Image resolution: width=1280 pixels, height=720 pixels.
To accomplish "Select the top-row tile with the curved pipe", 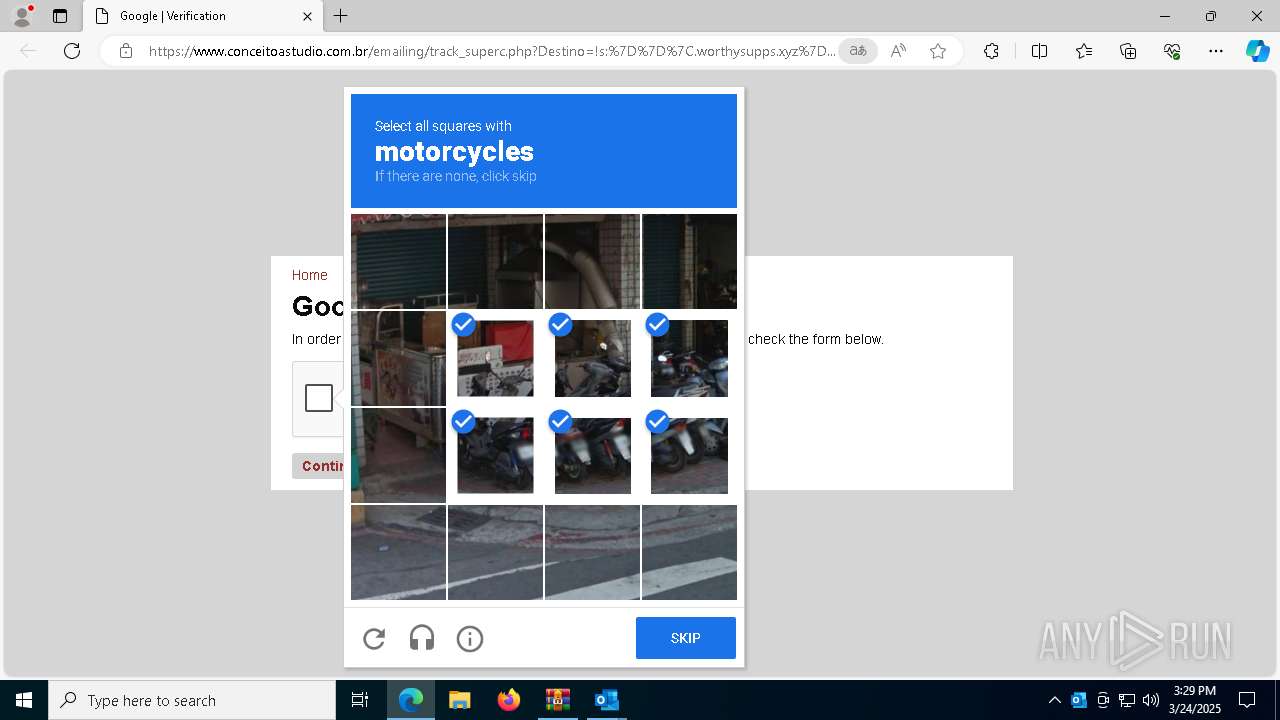I will coord(592,261).
